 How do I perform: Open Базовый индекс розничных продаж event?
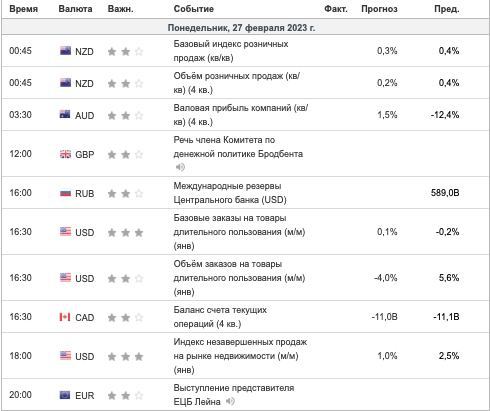click(x=231, y=51)
